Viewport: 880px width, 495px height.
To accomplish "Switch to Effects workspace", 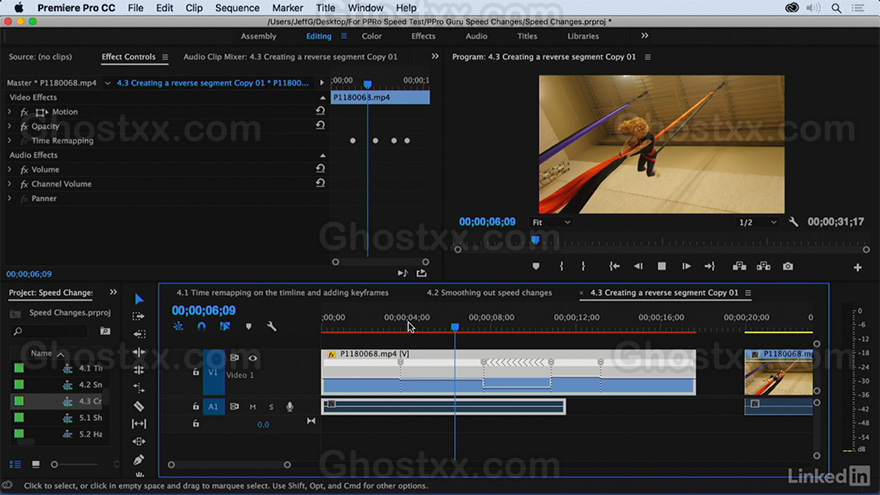I will (x=423, y=36).
